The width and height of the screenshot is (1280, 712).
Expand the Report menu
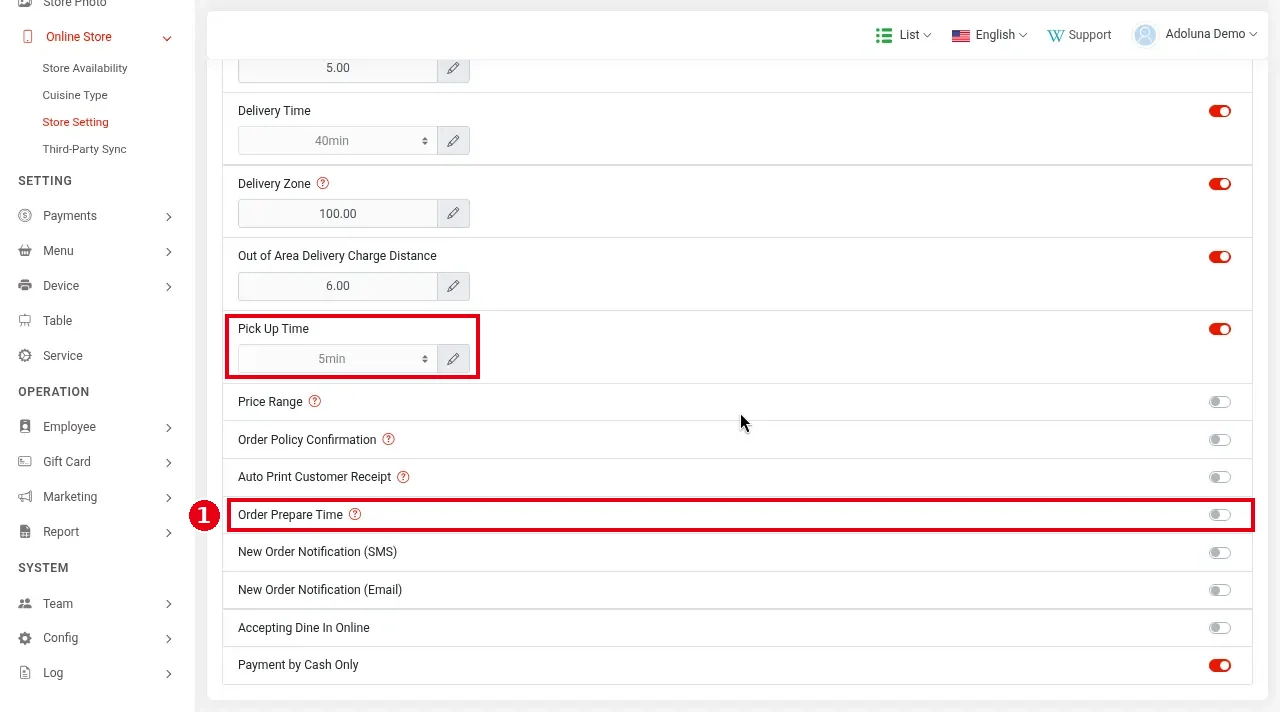pyautogui.click(x=168, y=533)
